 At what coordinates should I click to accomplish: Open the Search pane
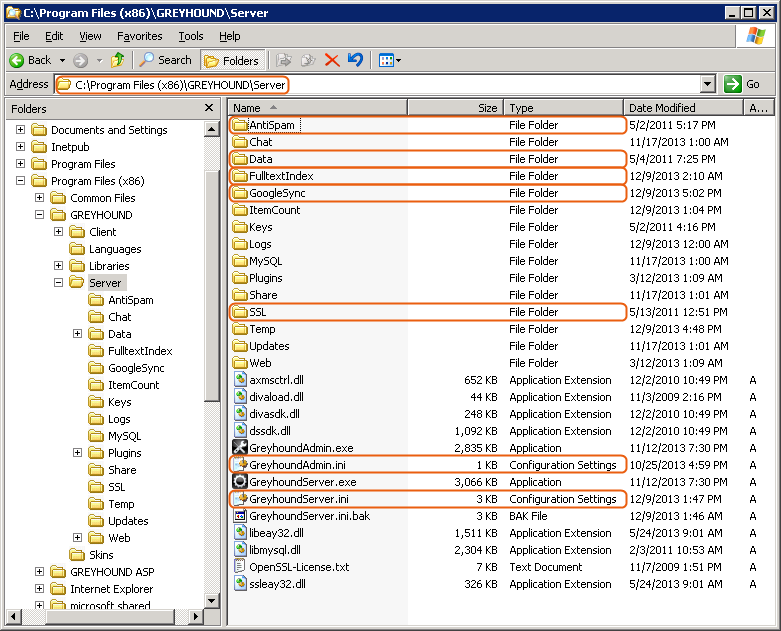click(x=166, y=60)
